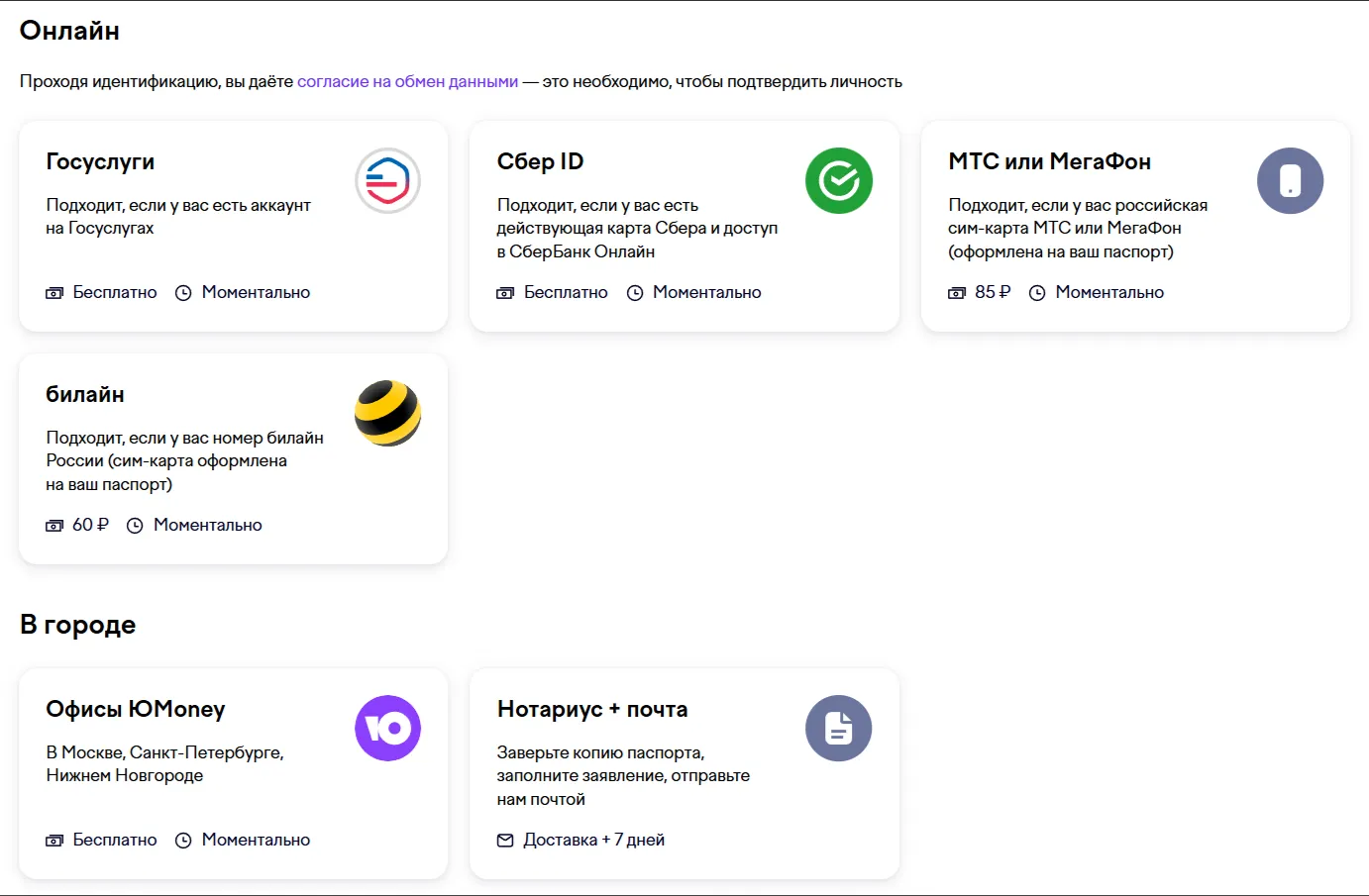This screenshot has width=1369, height=896.
Task: Click the money icon in the Сбер ID card
Action: pyautogui.click(x=505, y=293)
